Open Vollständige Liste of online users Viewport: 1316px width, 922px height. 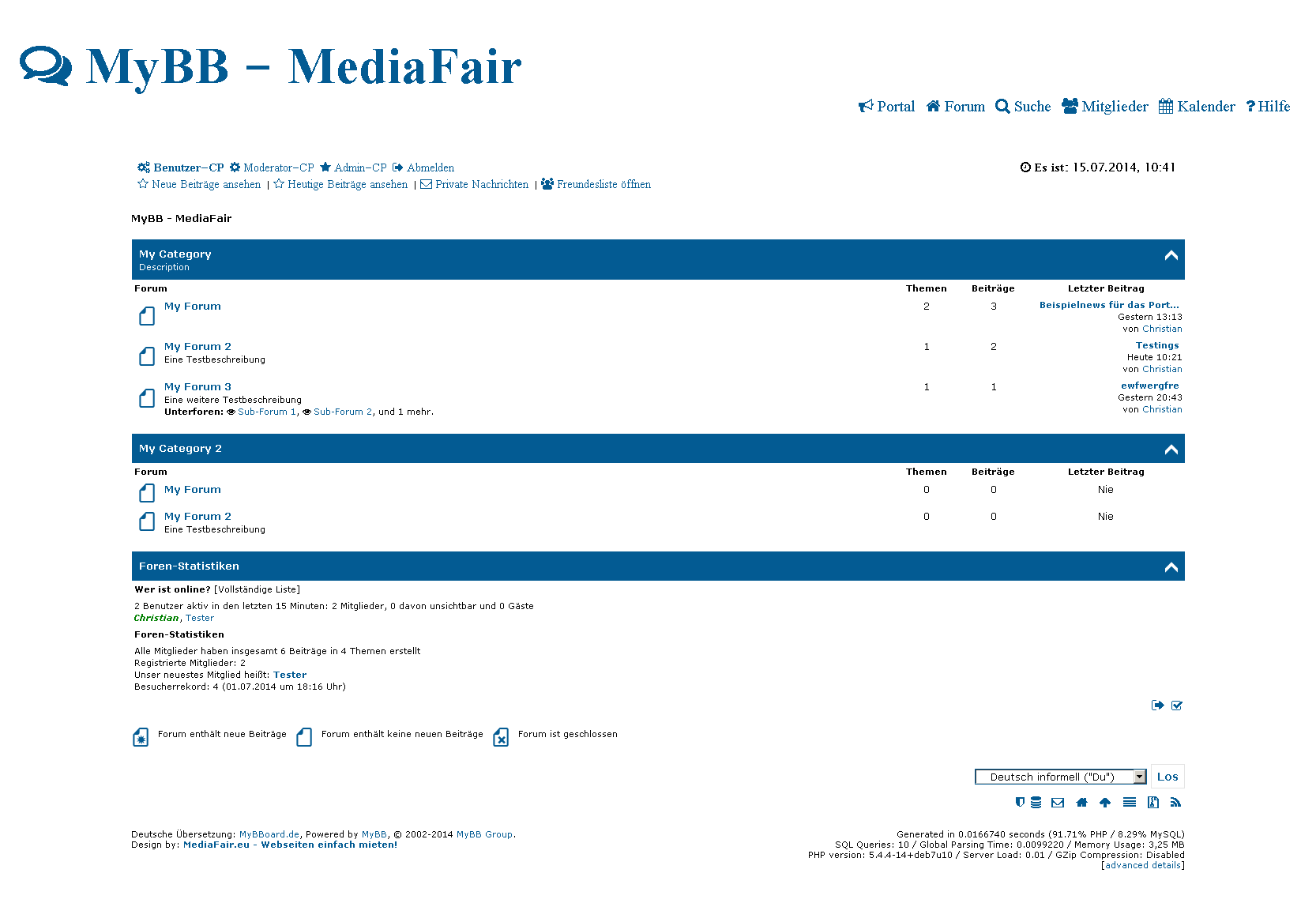[x=257, y=589]
